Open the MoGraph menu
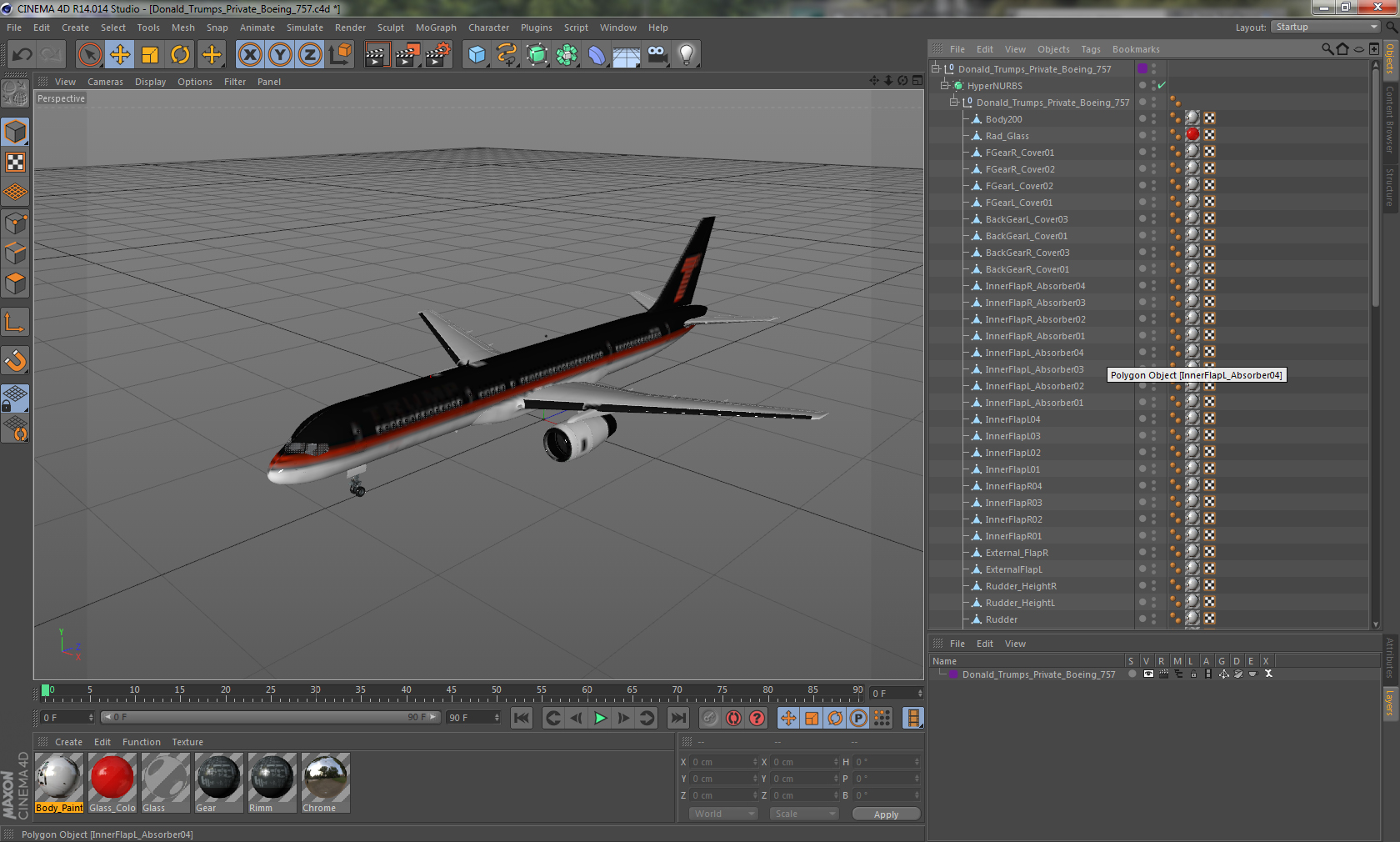The width and height of the screenshot is (1400, 842). [x=436, y=28]
